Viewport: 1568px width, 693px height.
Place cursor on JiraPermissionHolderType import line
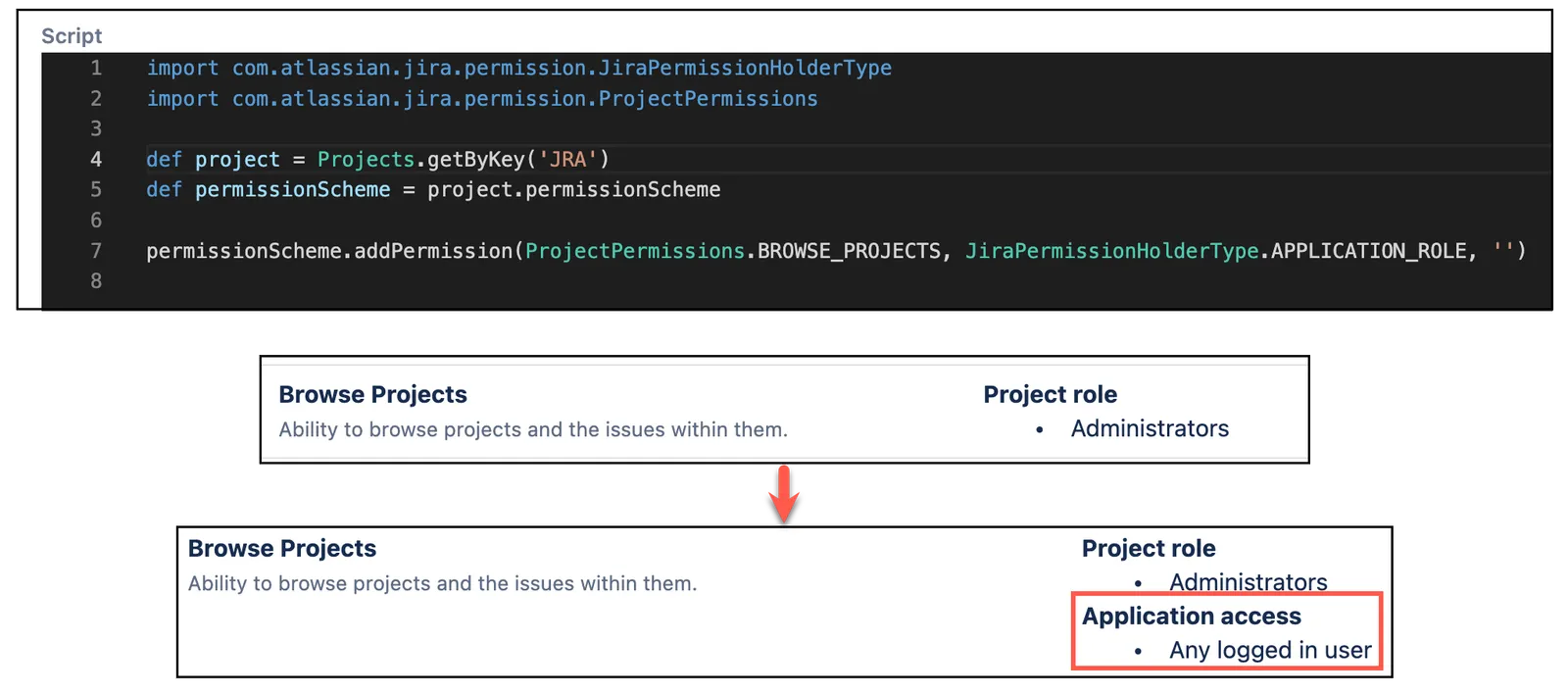tap(518, 69)
